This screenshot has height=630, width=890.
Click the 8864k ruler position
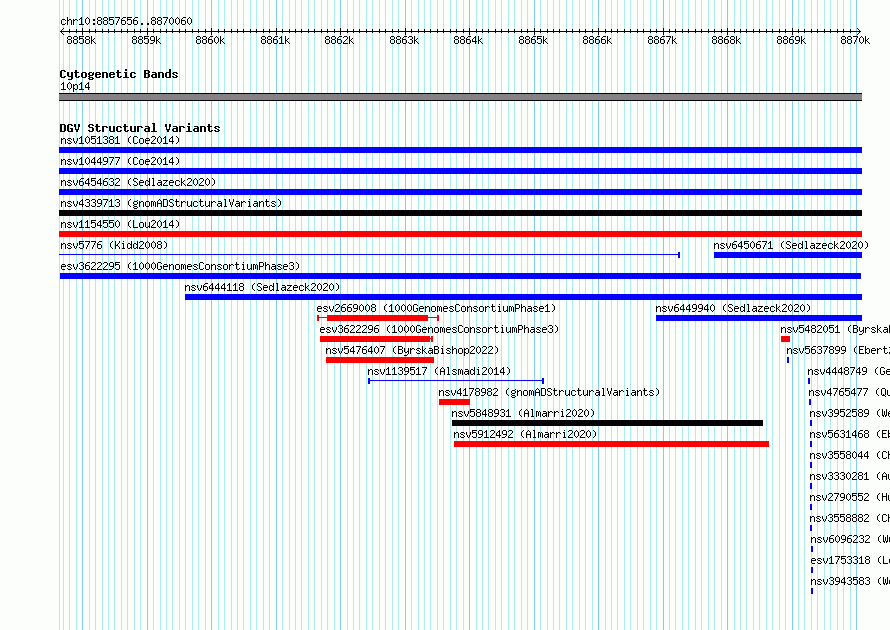468,40
